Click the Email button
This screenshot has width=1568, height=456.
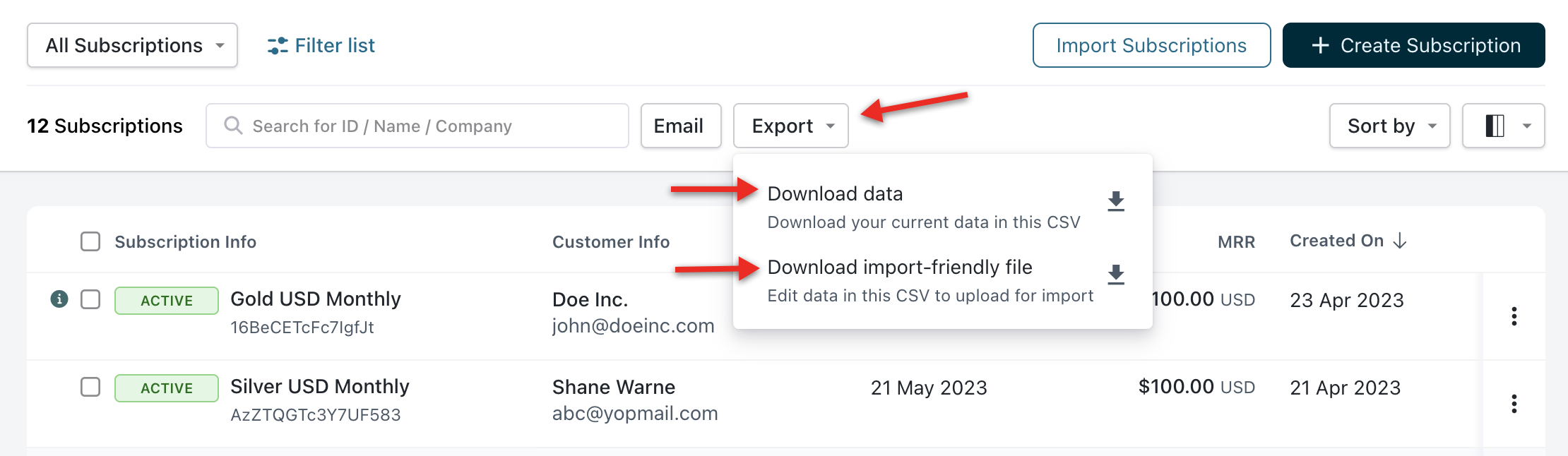tap(680, 126)
